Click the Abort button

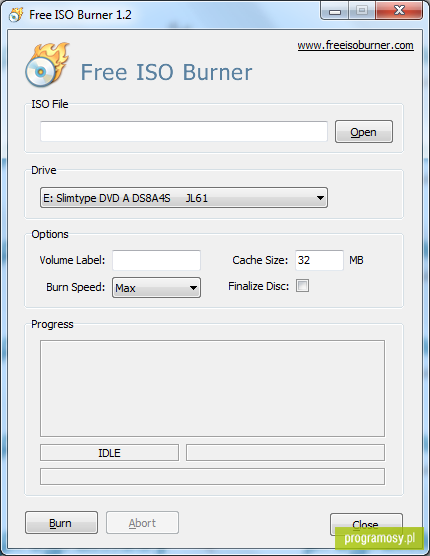[142, 523]
